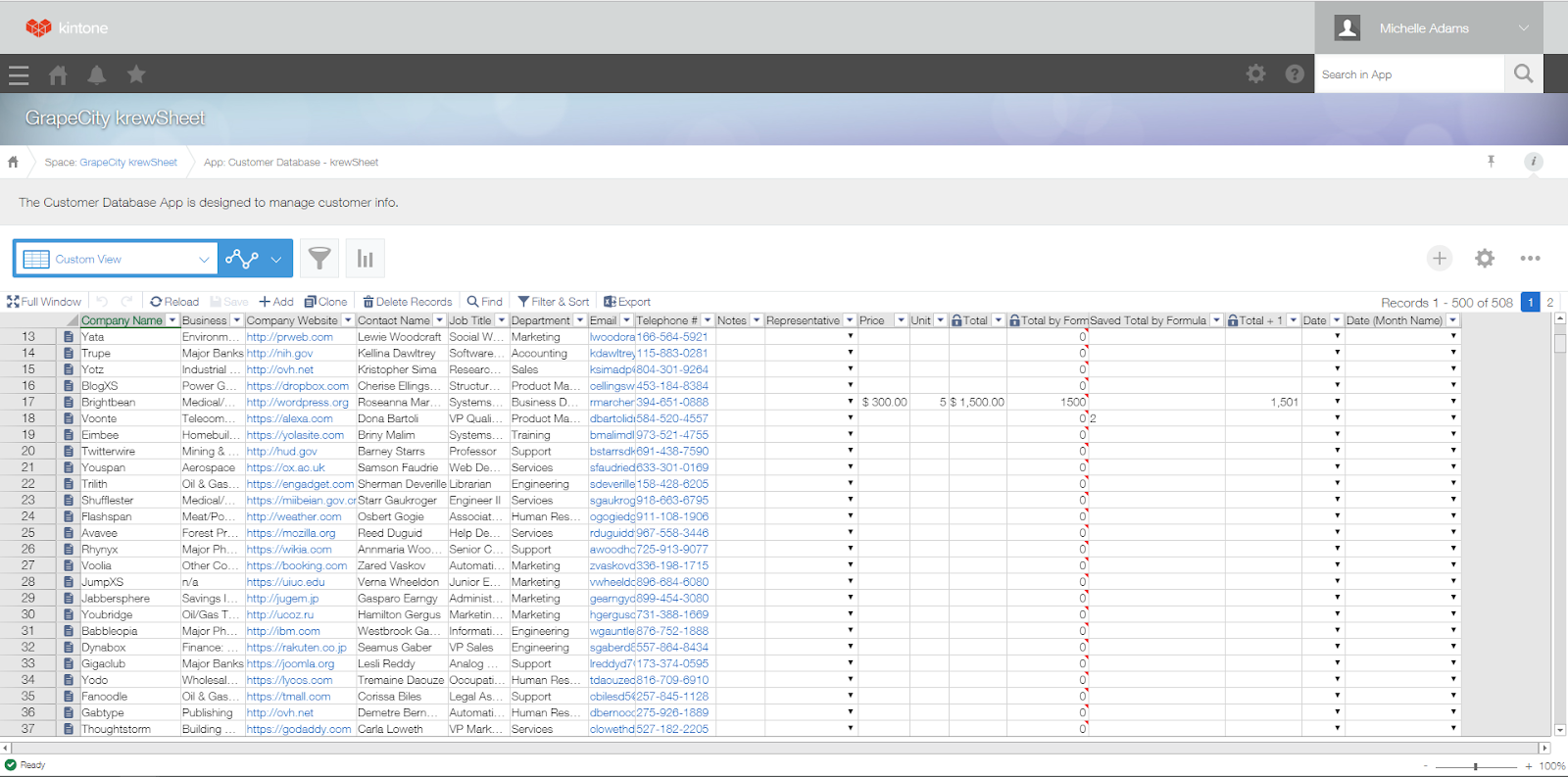
Task: Pin the app using pushpin icon
Action: 1491,162
